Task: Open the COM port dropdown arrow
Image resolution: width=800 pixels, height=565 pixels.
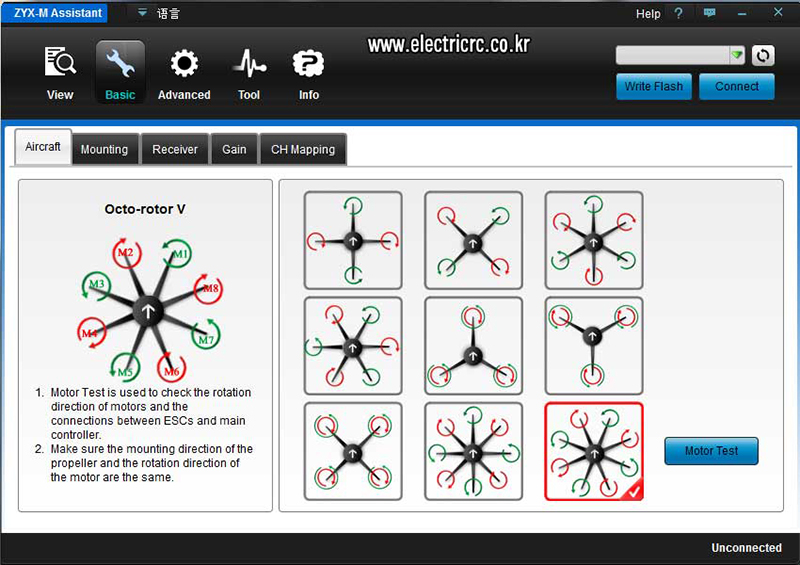Action: coord(737,55)
